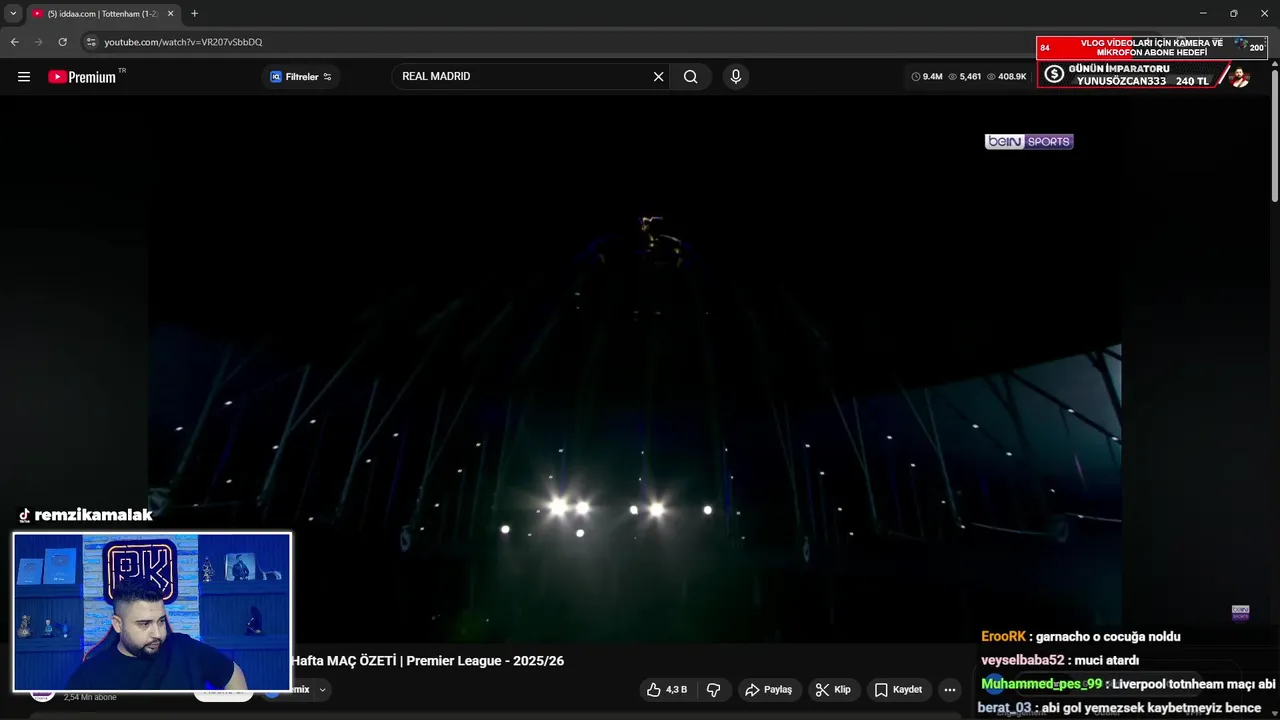The width and height of the screenshot is (1280, 720).
Task: Restore down the browser window
Action: pyautogui.click(x=1233, y=13)
